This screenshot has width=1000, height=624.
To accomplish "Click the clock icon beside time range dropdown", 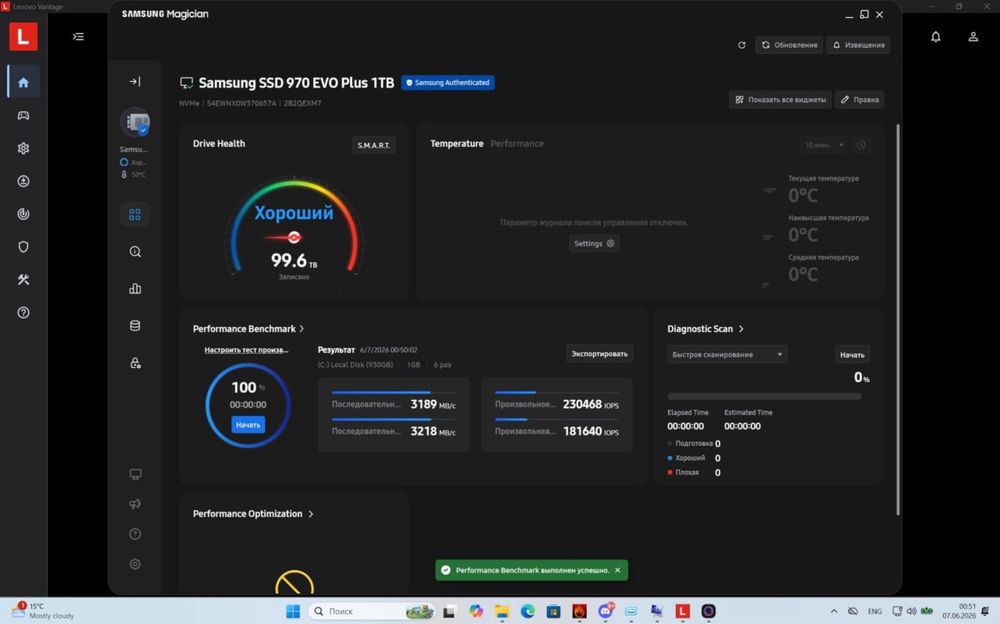I will click(x=861, y=145).
